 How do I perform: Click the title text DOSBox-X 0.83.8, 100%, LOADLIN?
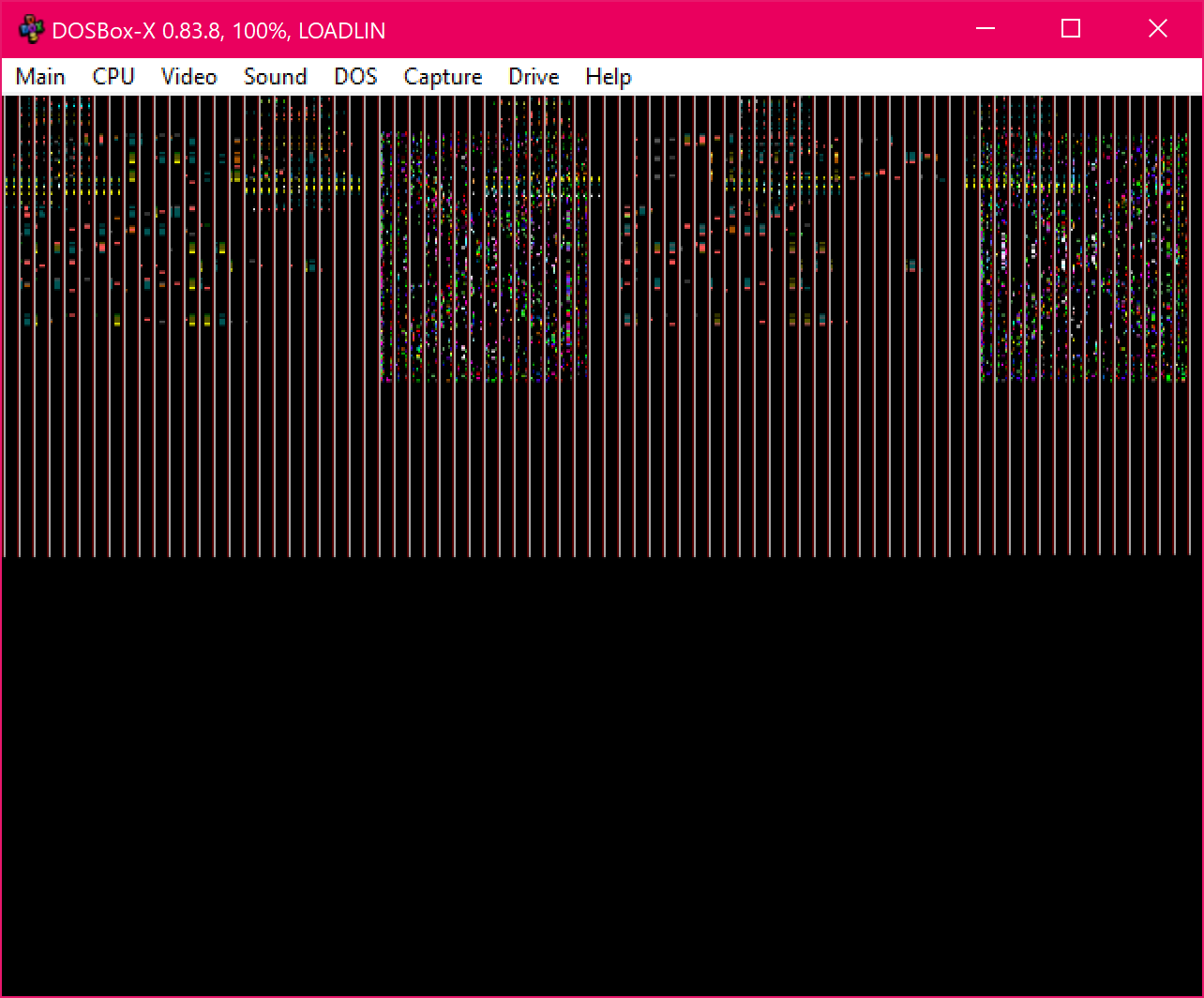point(218,31)
